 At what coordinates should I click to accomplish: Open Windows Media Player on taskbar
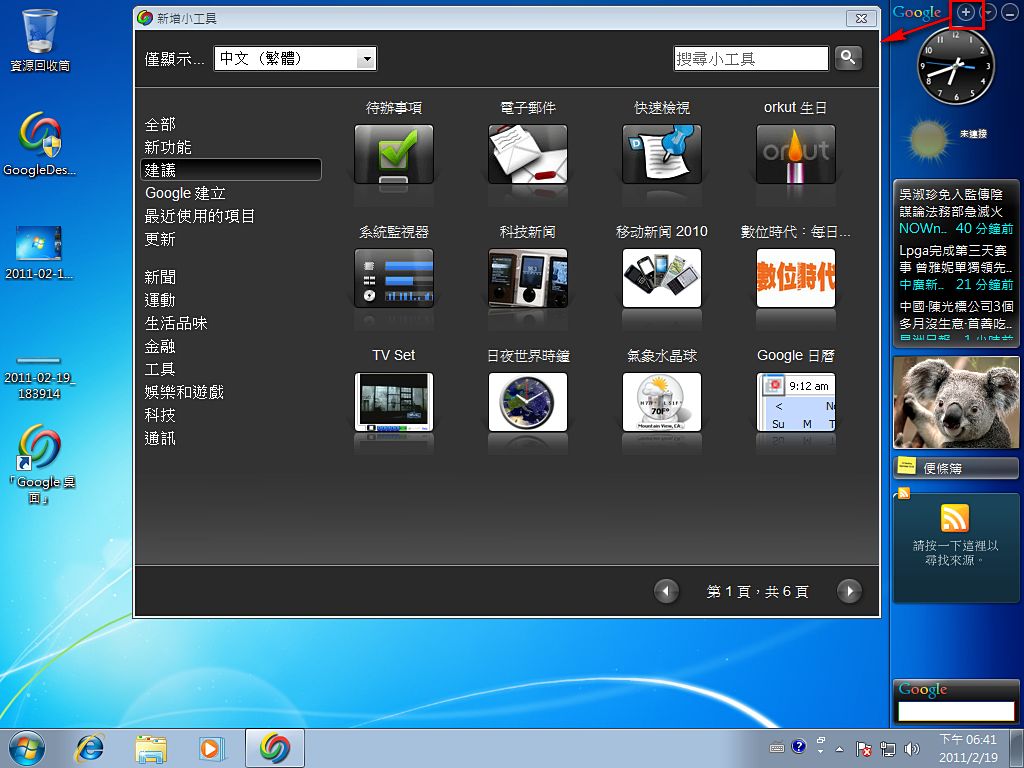(x=212, y=748)
